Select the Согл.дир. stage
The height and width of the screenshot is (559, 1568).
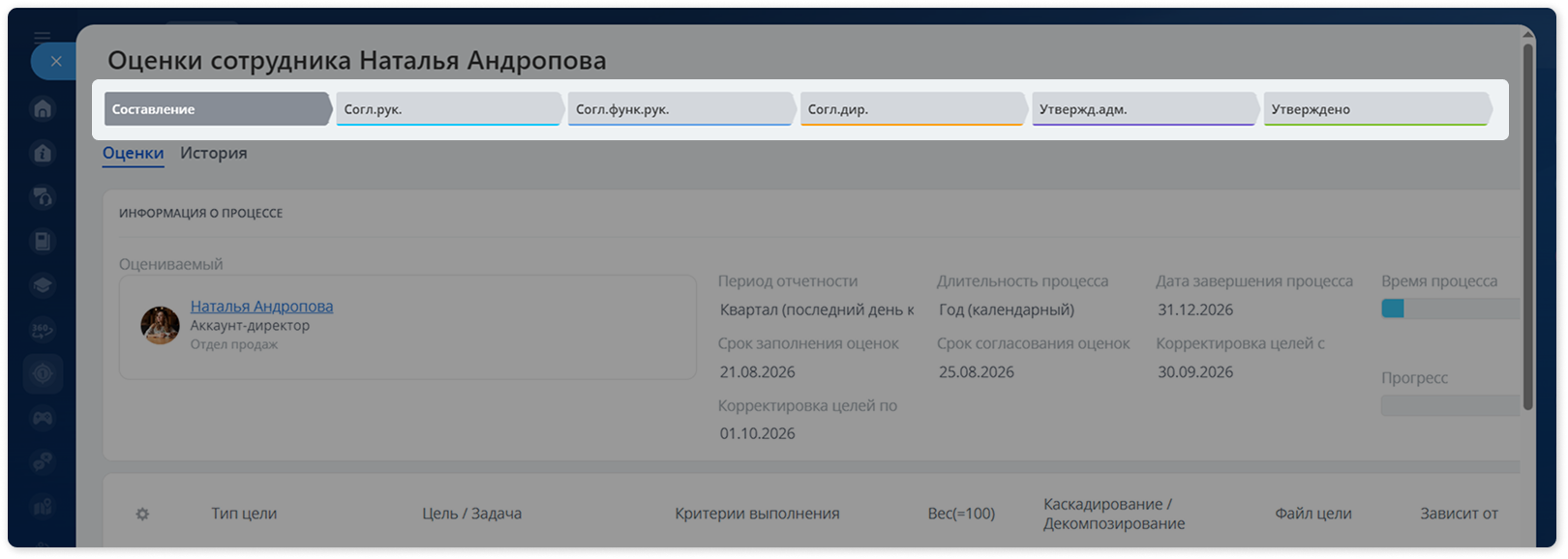point(914,109)
